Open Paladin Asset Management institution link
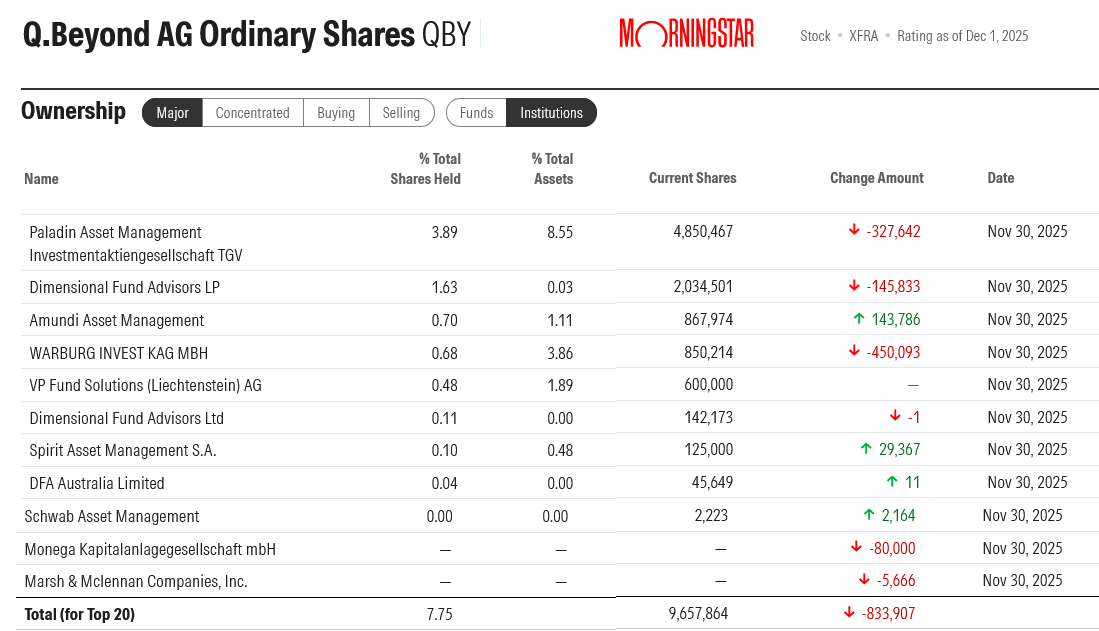Viewport: 1099px width, 631px height. (x=136, y=243)
